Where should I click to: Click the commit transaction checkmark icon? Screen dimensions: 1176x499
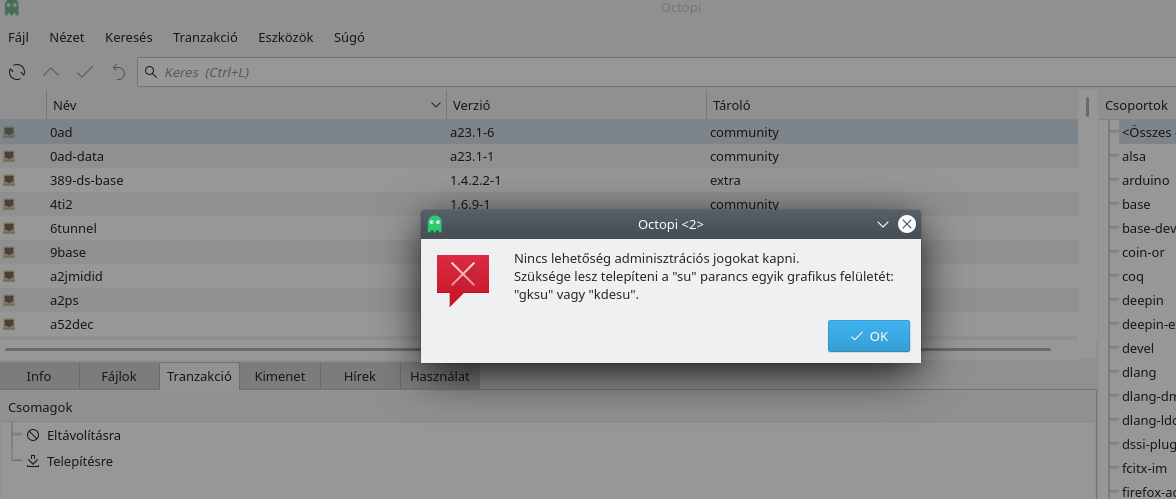(x=85, y=72)
